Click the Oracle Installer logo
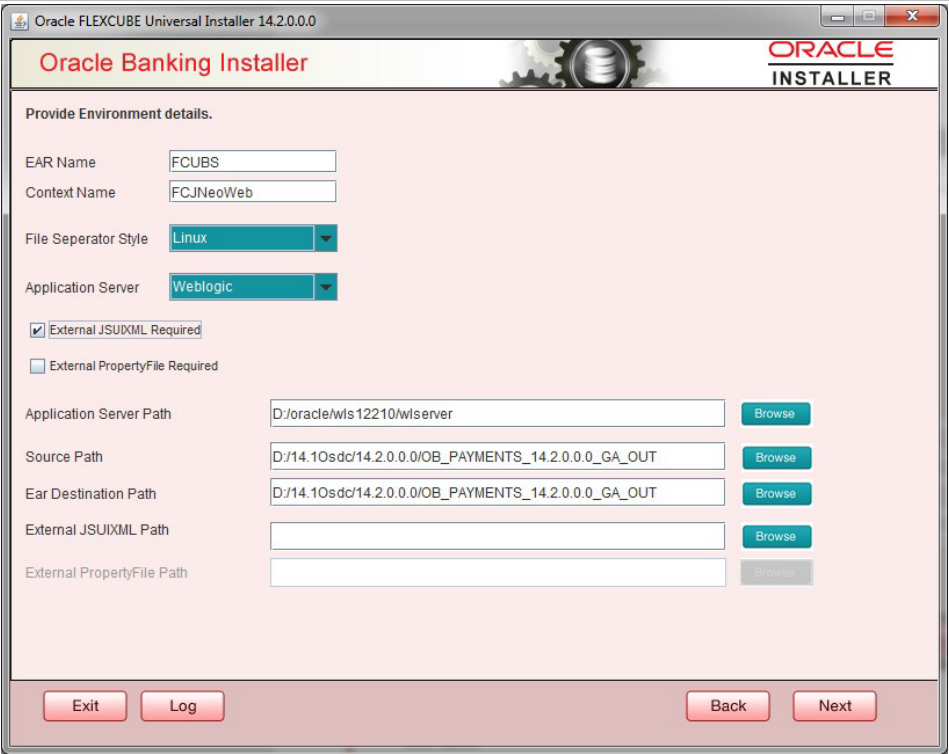Viewport: 949px width, 754px height. tap(831, 64)
